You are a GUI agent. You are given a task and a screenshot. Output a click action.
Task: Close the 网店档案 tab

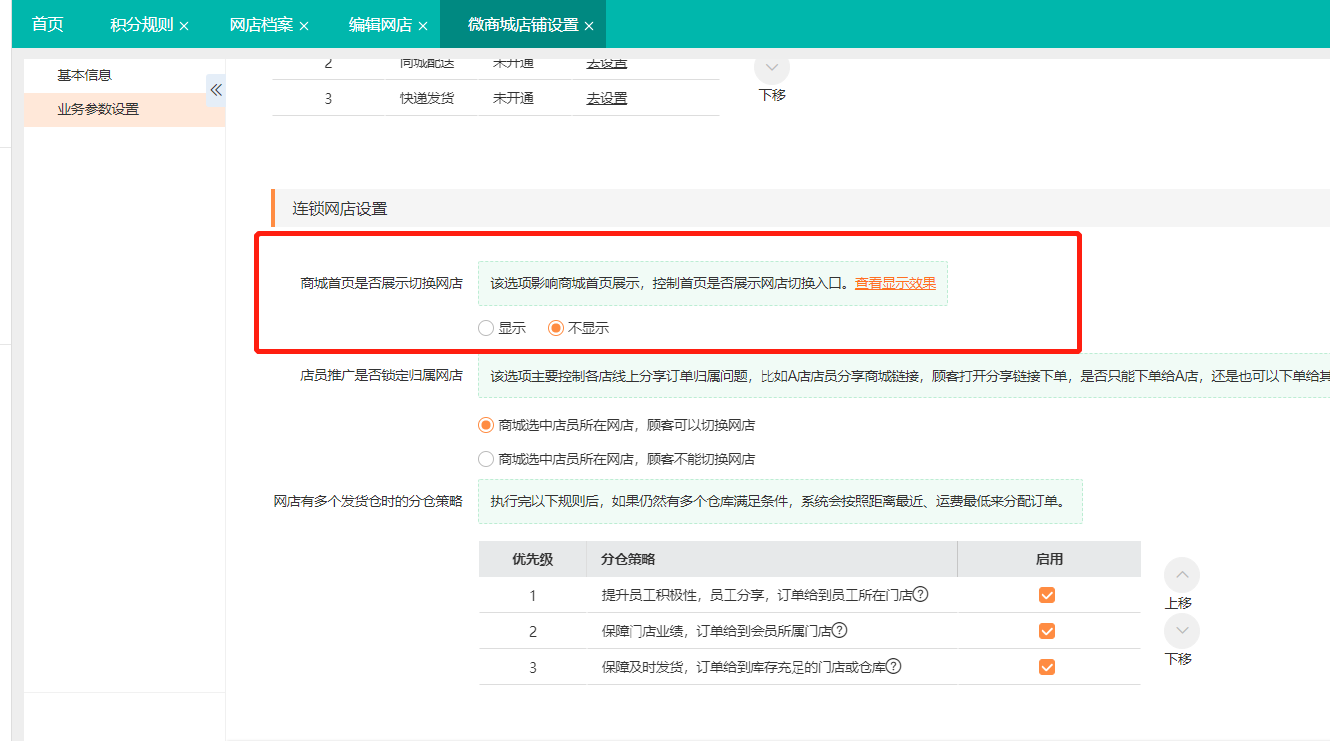click(304, 26)
